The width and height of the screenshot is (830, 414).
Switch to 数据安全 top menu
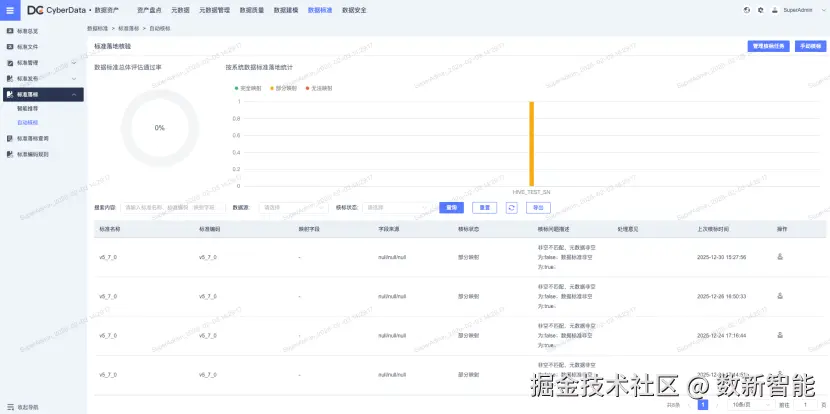click(354, 10)
